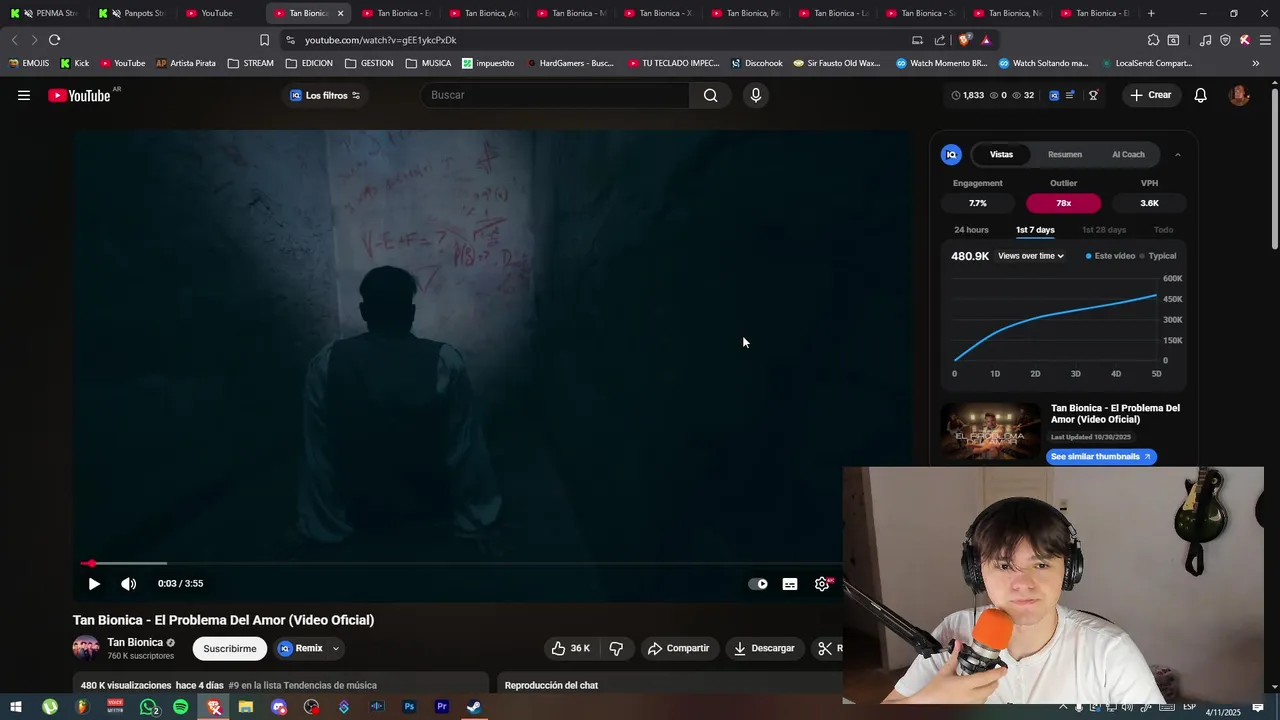Open the Tan Bionica channel name
The width and height of the screenshot is (1280, 720).
pyautogui.click(x=135, y=643)
